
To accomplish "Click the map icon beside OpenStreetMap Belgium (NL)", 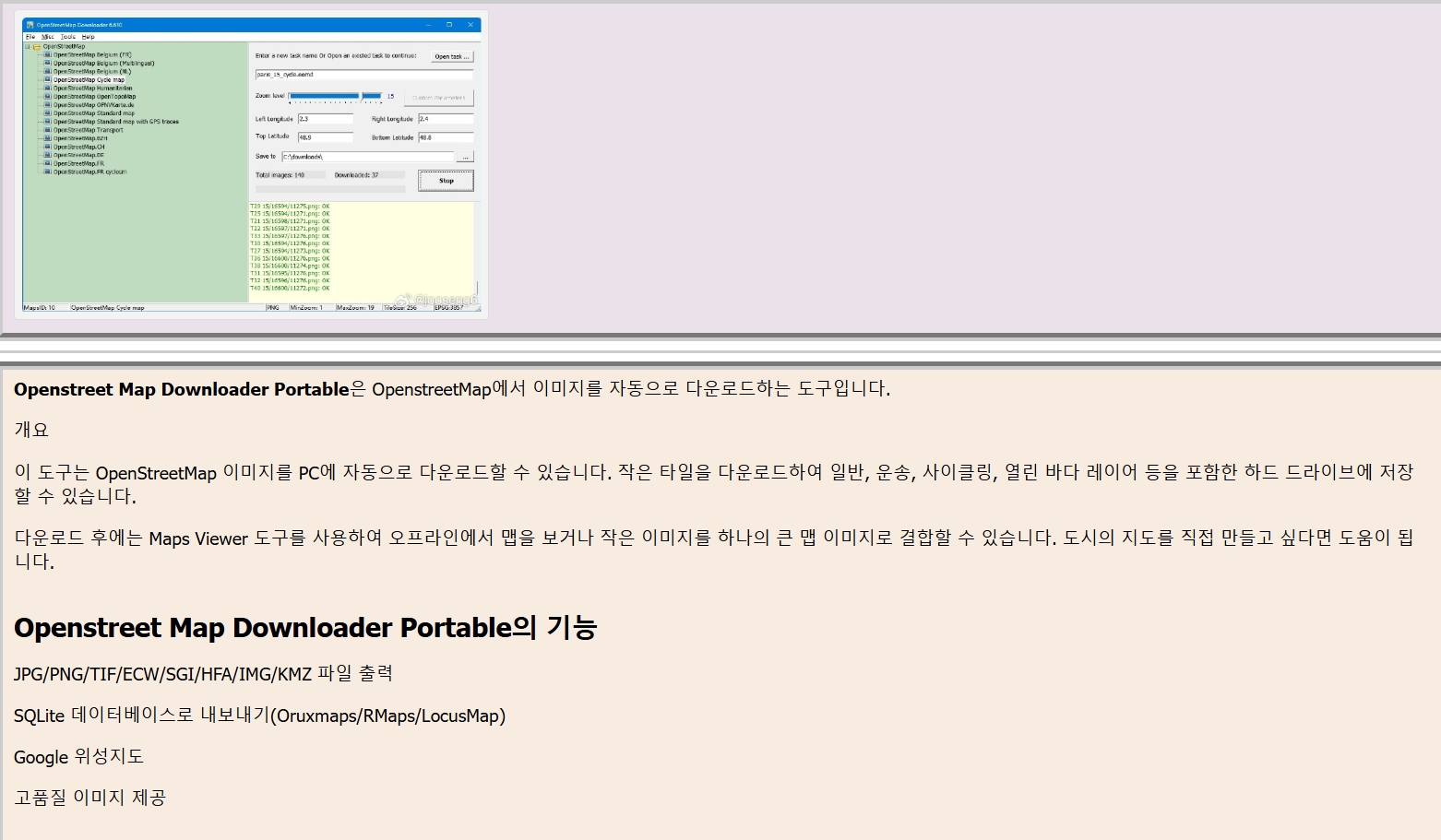I will click(x=48, y=72).
